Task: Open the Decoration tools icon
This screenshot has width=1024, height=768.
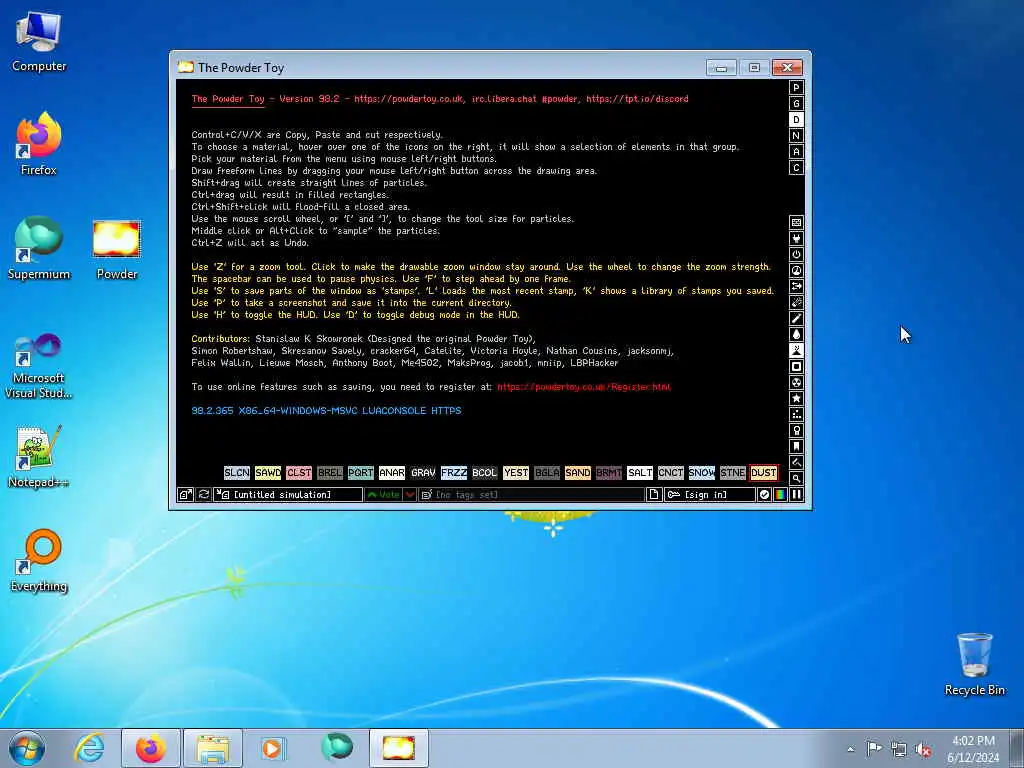Action: 796,462
